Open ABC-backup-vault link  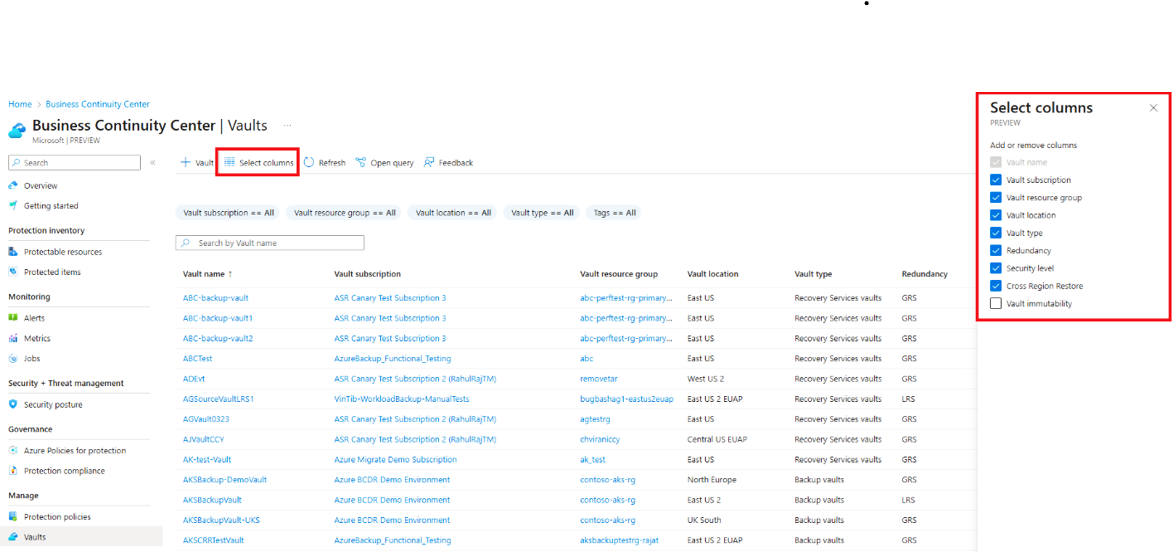tap(215, 297)
